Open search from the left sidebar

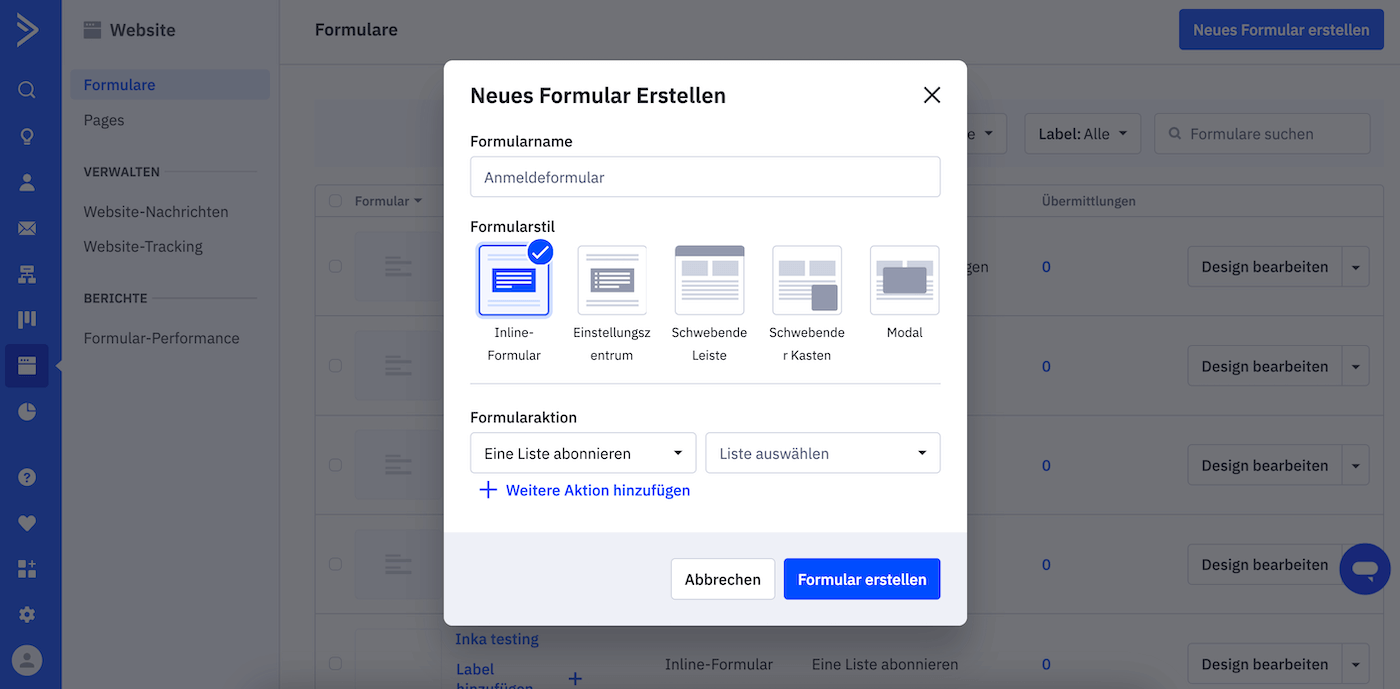coord(27,90)
